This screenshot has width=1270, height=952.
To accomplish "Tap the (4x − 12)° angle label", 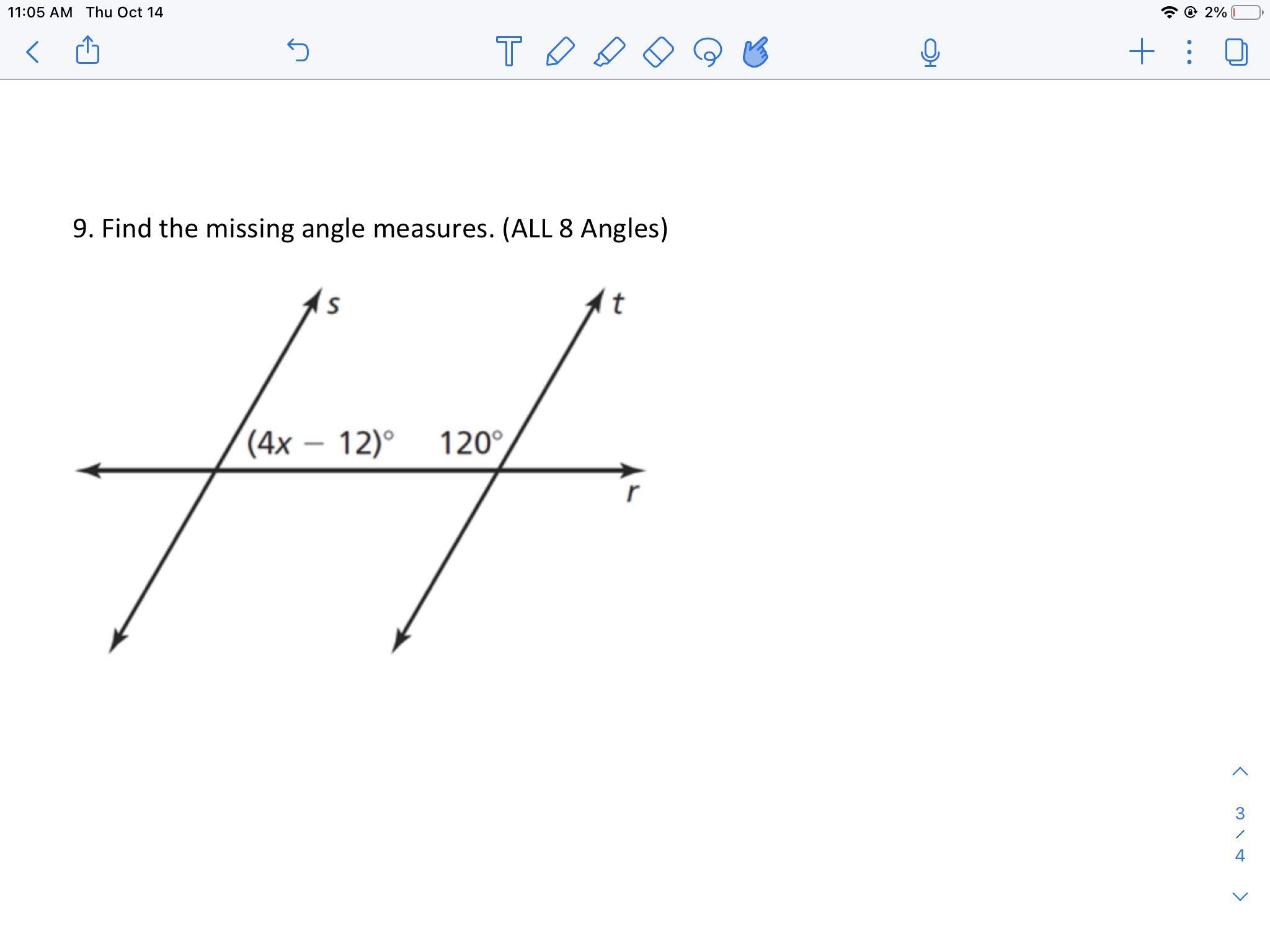I will (320, 444).
